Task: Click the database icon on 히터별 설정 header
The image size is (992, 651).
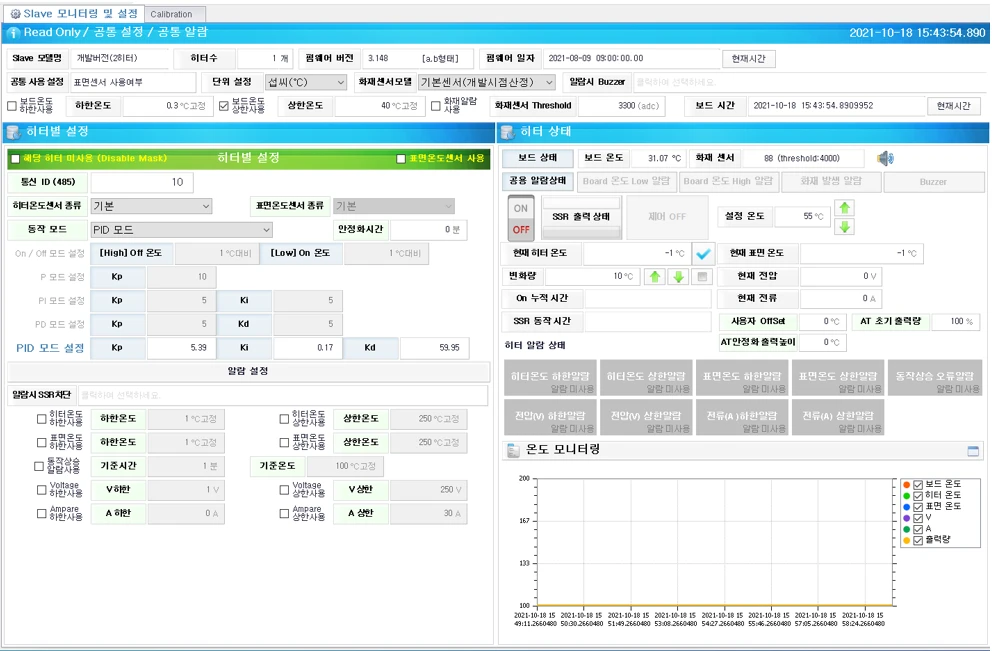Action: point(13,132)
